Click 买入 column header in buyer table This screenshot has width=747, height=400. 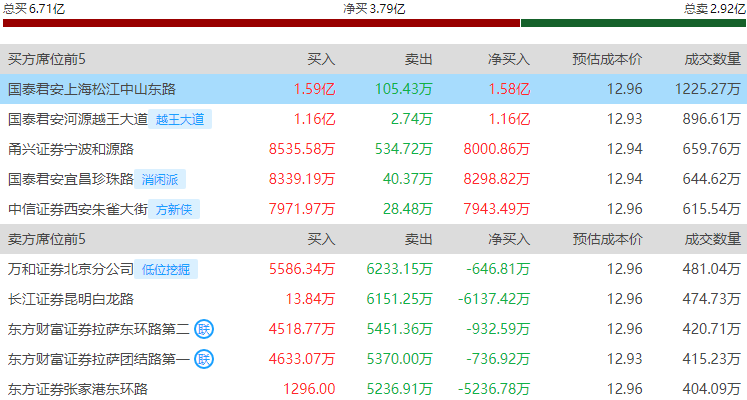[321, 59]
